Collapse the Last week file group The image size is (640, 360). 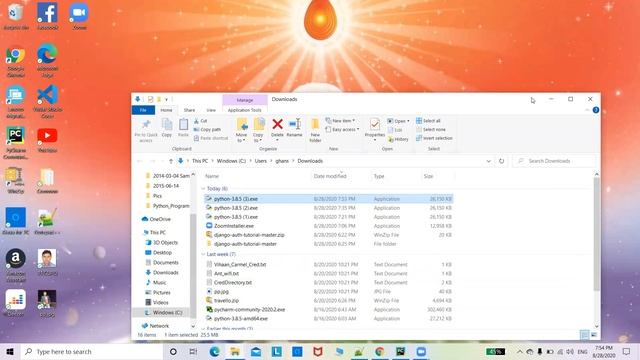coord(203,254)
